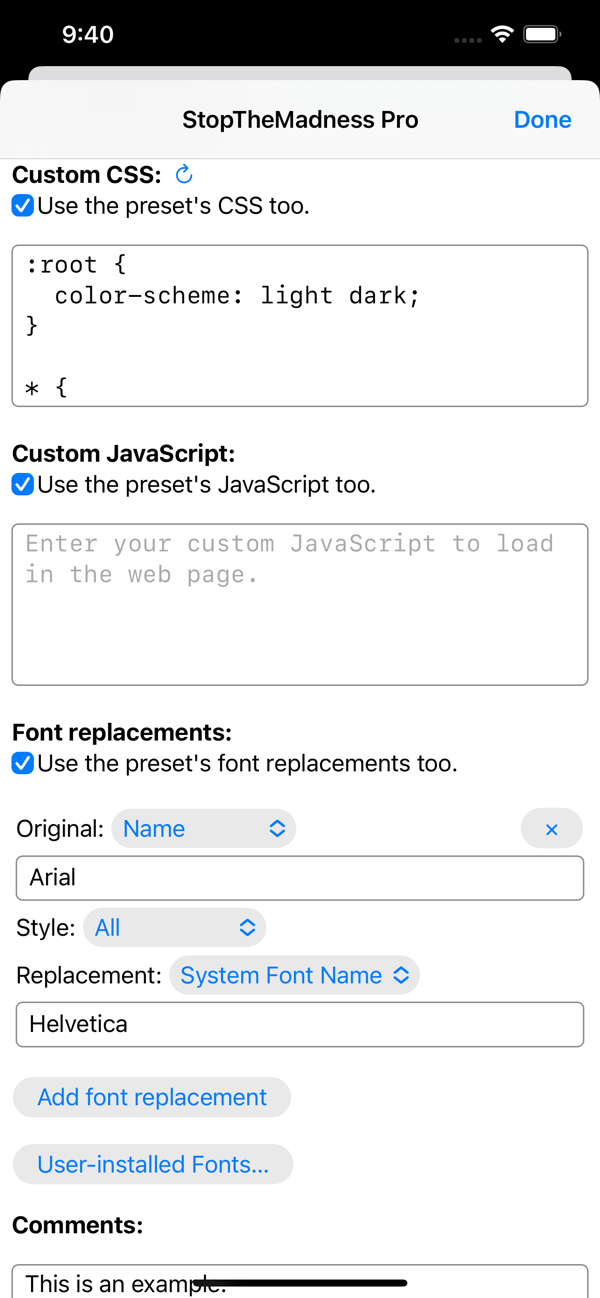Viewport: 600px width, 1298px height.
Task: Uncheck Use the preset's CSS too
Action: point(22,206)
